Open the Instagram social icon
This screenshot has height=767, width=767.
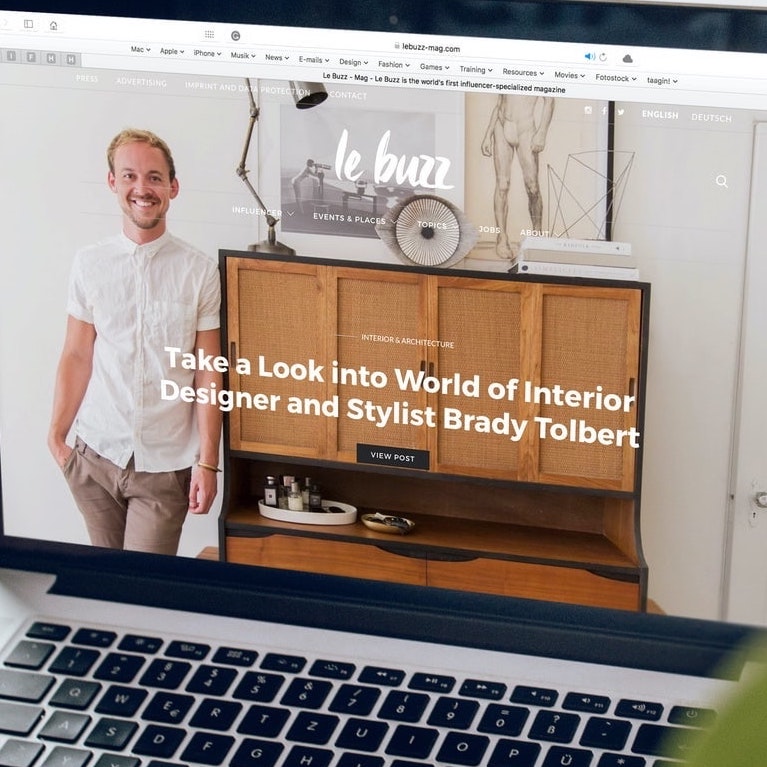[588, 111]
